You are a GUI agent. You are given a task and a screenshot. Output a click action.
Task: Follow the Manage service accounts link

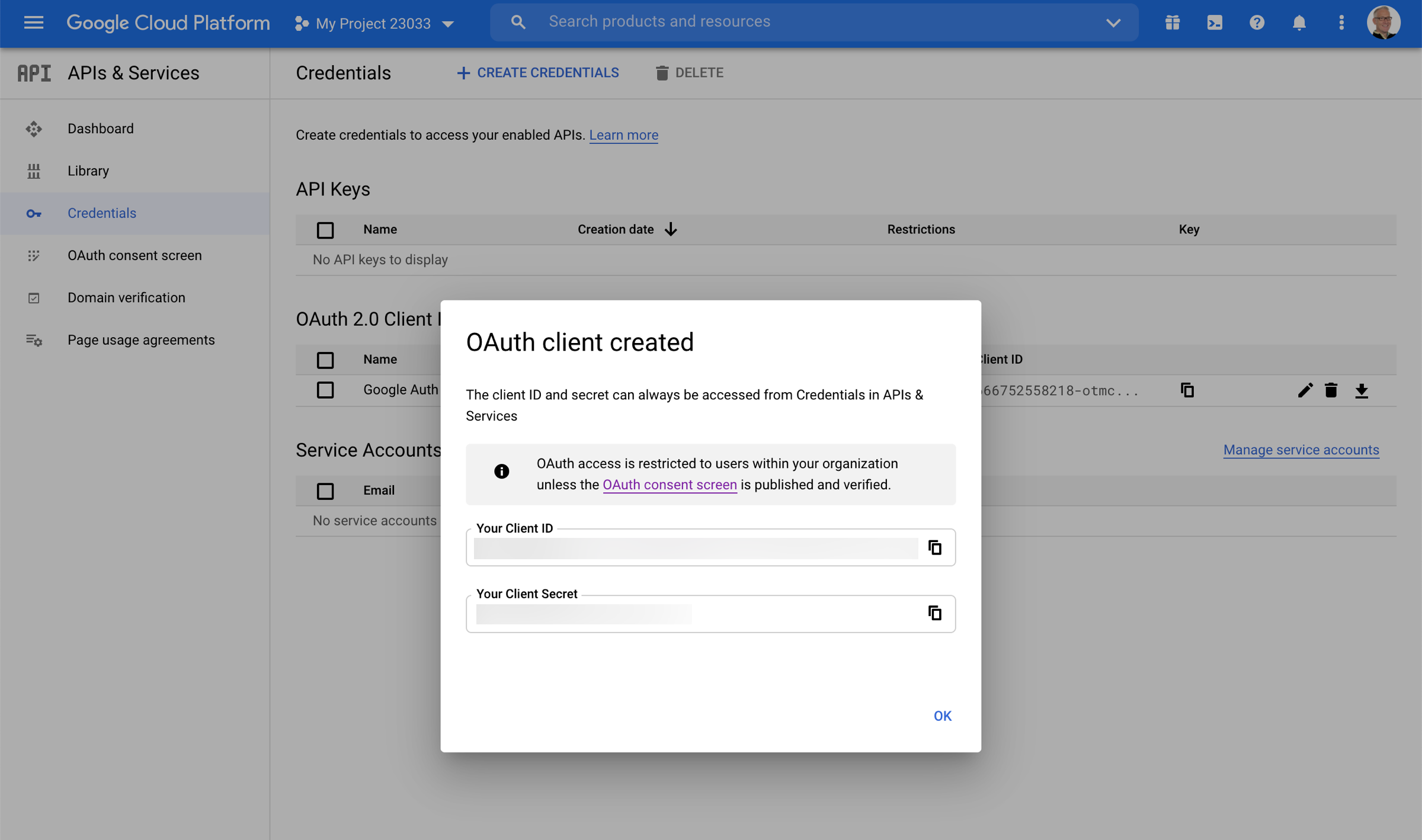click(x=1301, y=450)
